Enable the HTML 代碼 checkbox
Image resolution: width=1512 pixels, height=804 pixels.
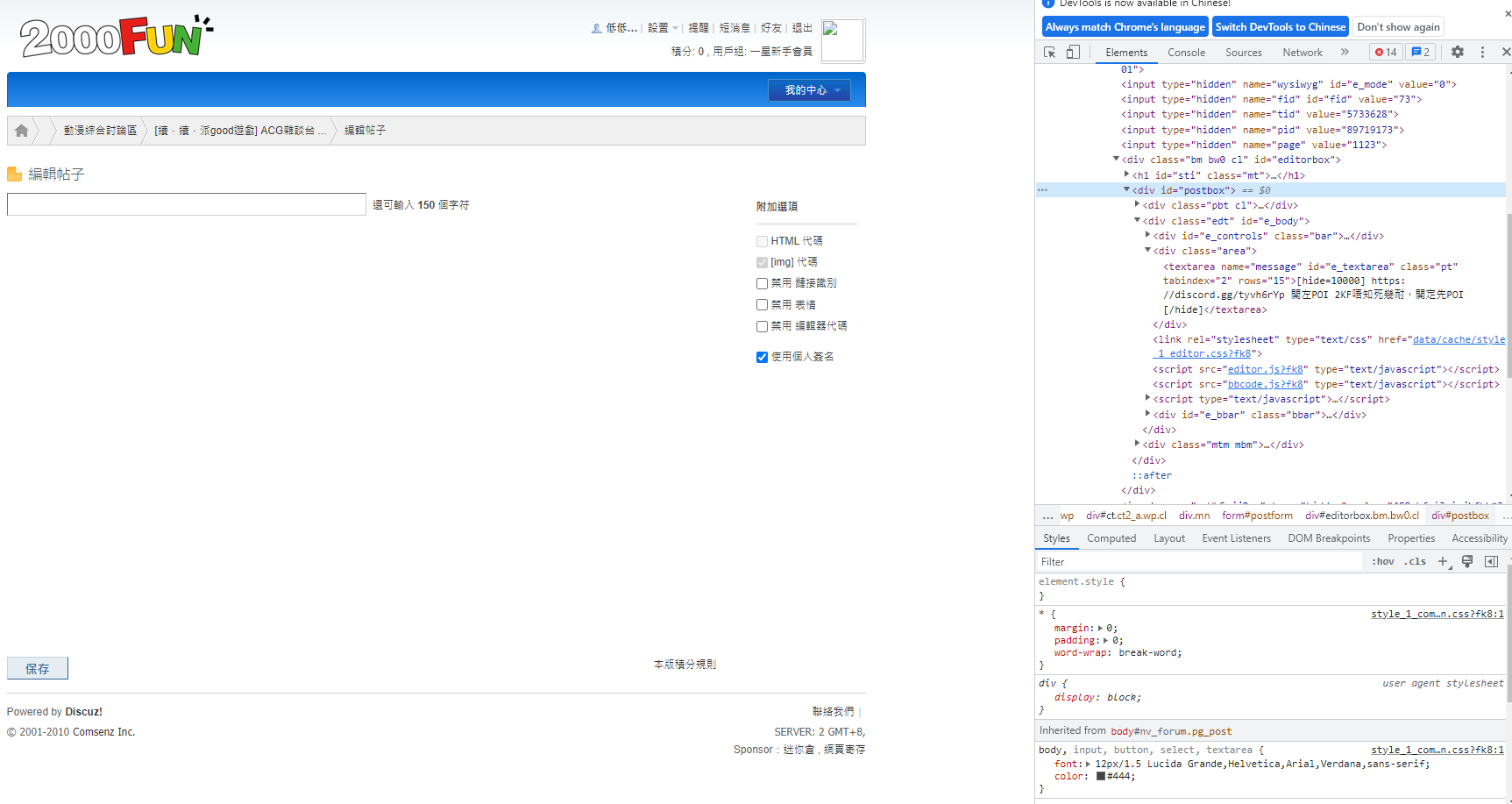[762, 241]
